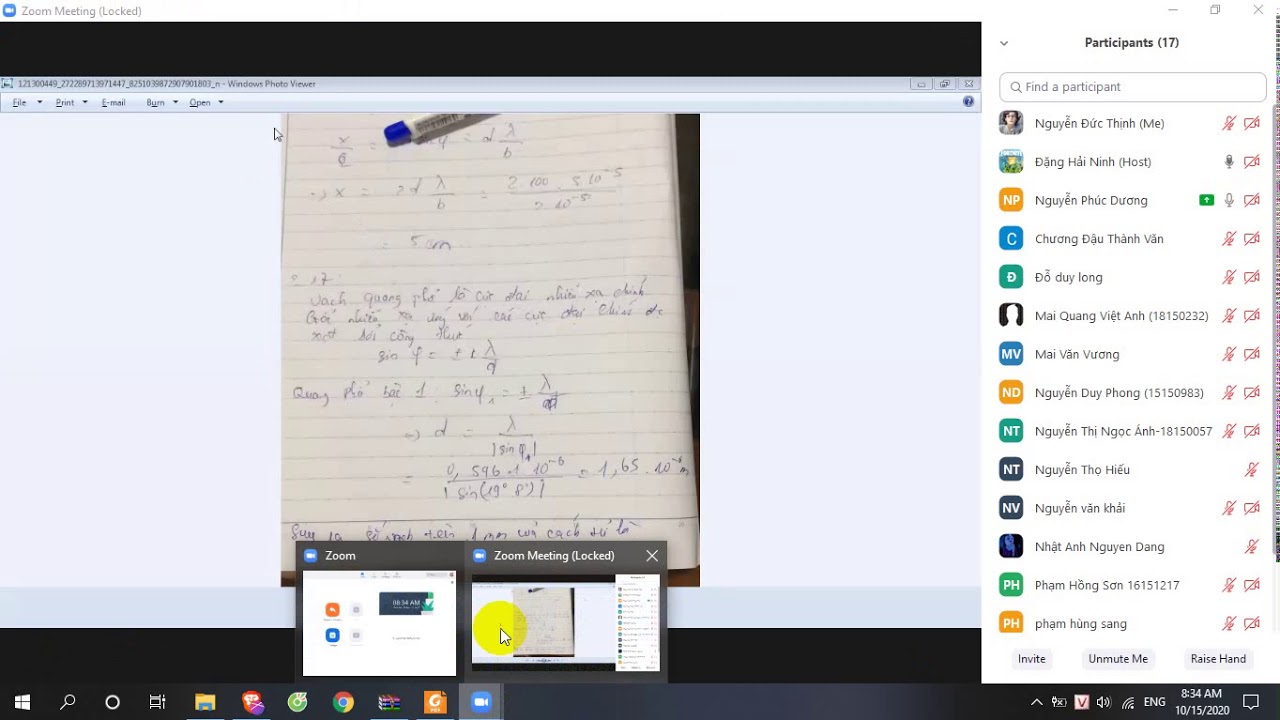Select participant Nguyễn Thị Ngọc Ánh-18150057
The width and height of the screenshot is (1280, 720).
click(x=1132, y=431)
